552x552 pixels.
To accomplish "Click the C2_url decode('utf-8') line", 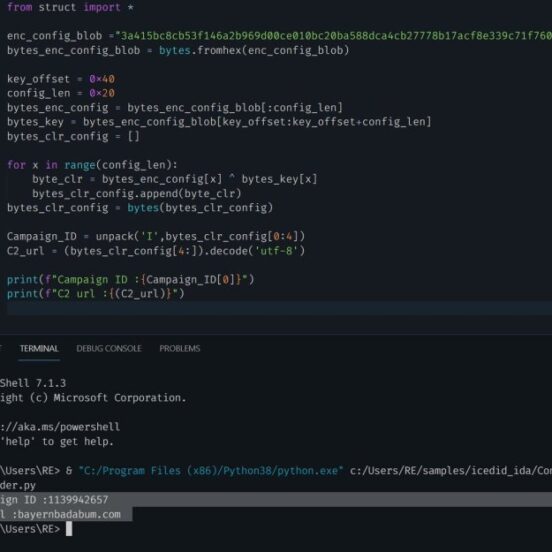I will 156,251.
